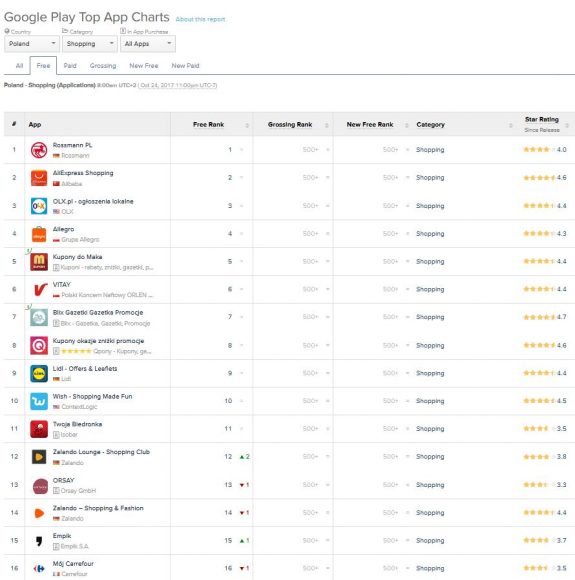Open the All Apps in-app purchase dropdown
Viewport: 575px width, 580px height.
click(x=148, y=44)
